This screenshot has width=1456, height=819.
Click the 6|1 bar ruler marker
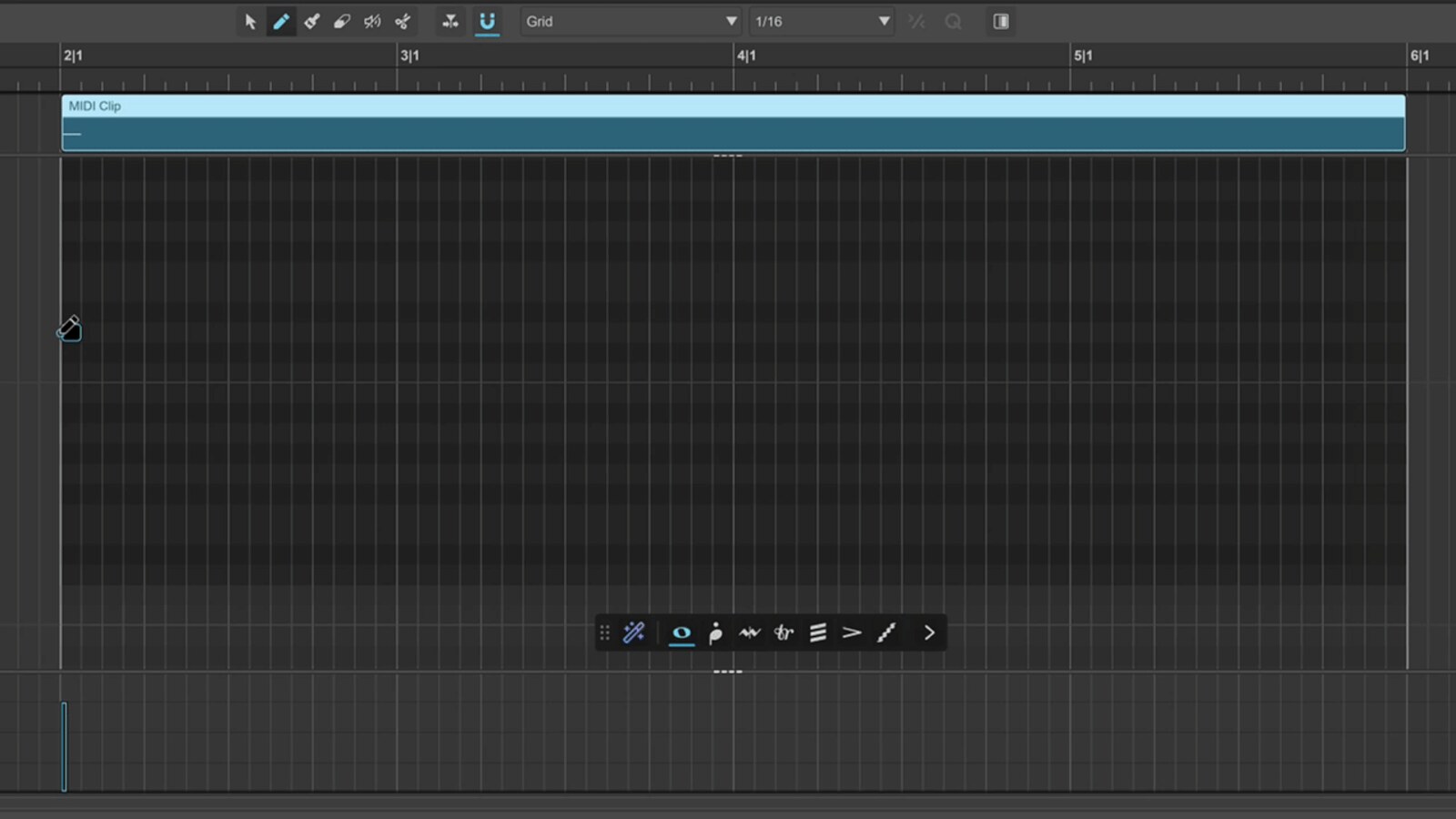[1420, 56]
